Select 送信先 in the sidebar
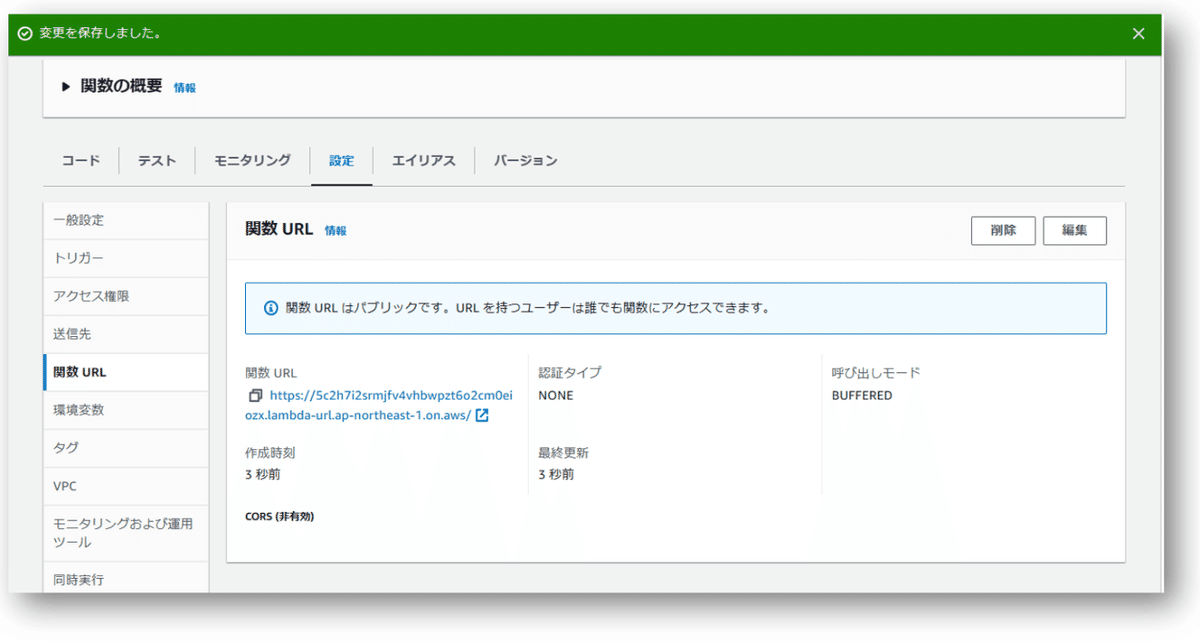This screenshot has width=1200, height=643. (126, 334)
